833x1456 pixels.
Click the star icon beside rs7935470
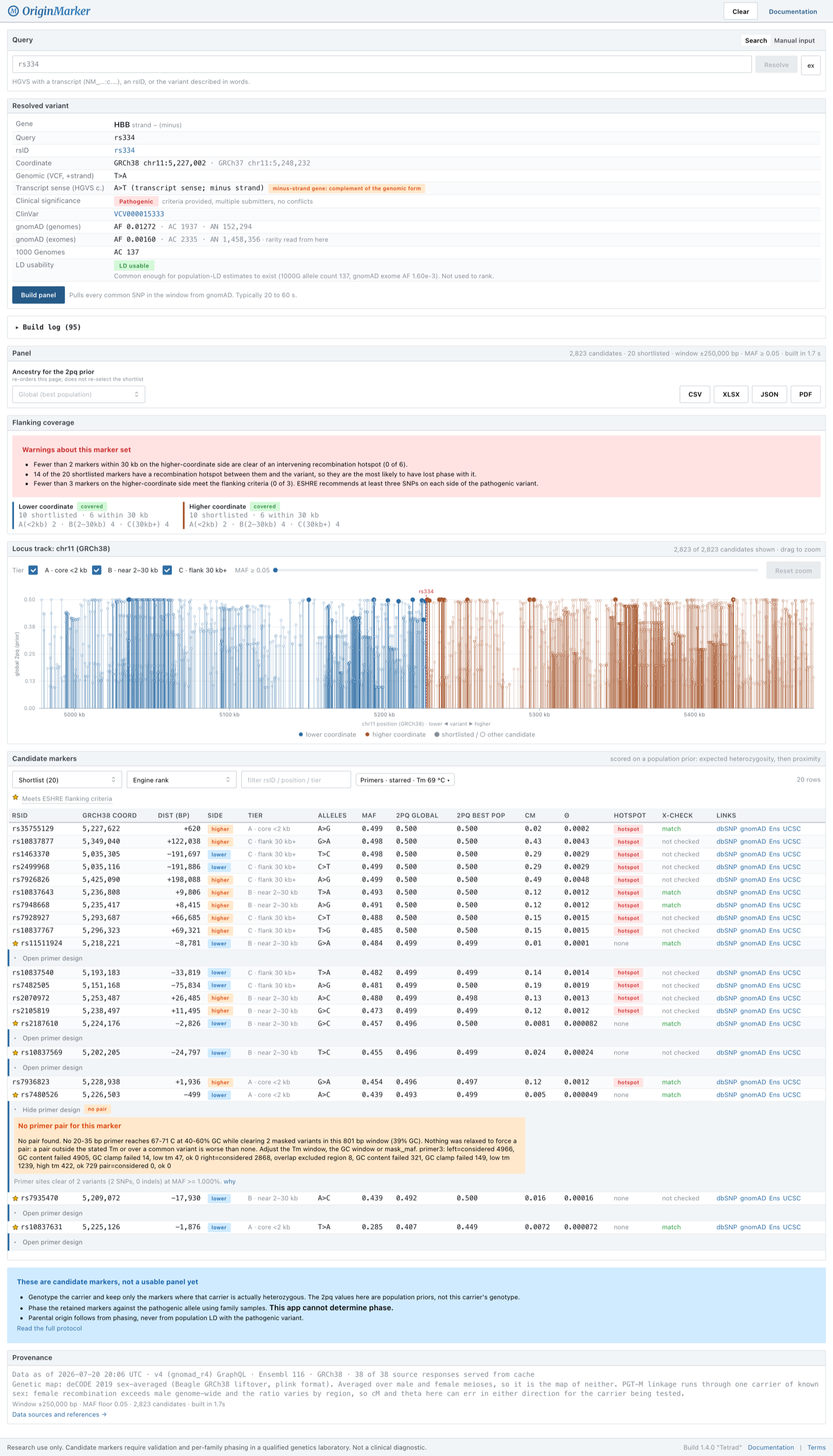tap(16, 1197)
